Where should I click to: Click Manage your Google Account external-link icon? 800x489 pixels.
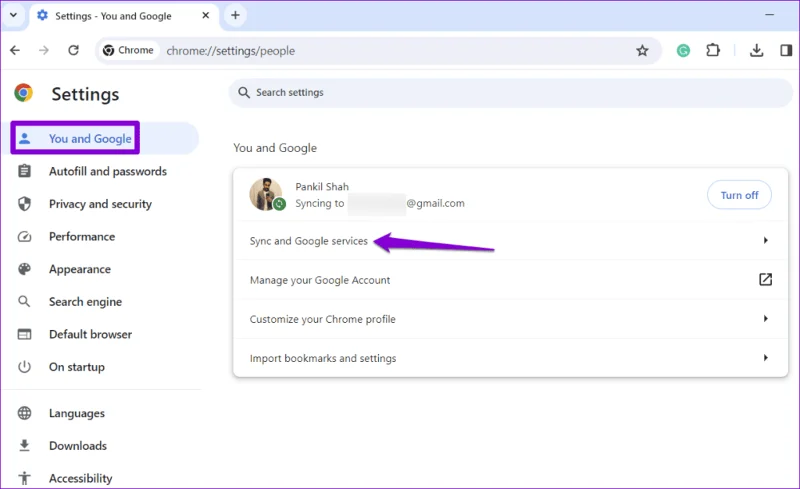765,279
